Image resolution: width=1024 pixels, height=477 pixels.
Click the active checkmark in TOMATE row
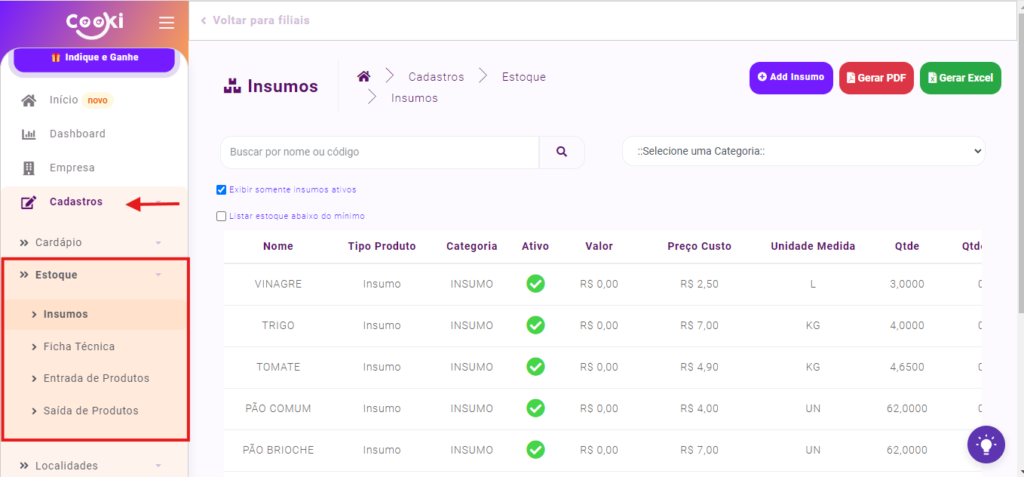[x=535, y=367]
